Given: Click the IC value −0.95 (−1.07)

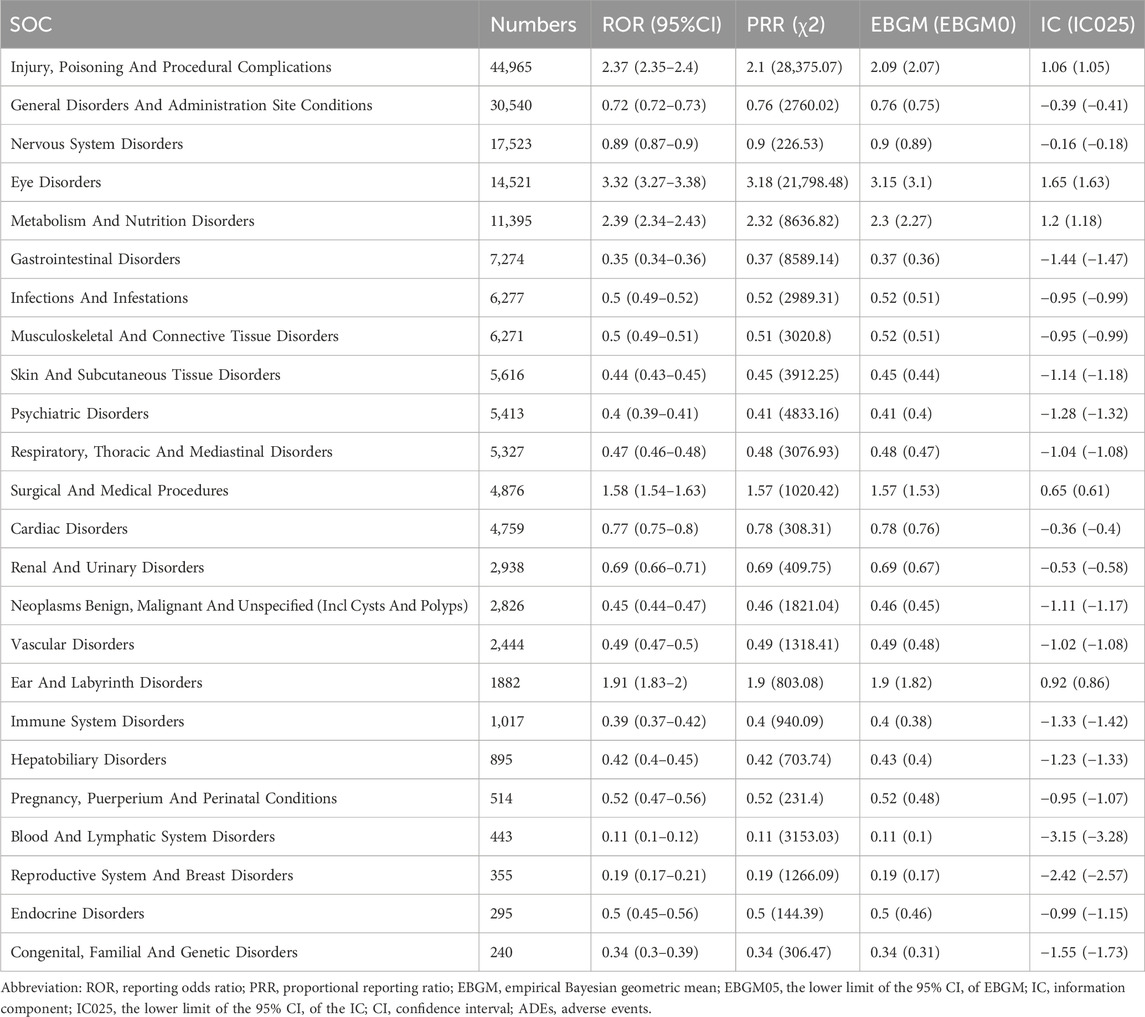Looking at the screenshot, I should 1084,799.
